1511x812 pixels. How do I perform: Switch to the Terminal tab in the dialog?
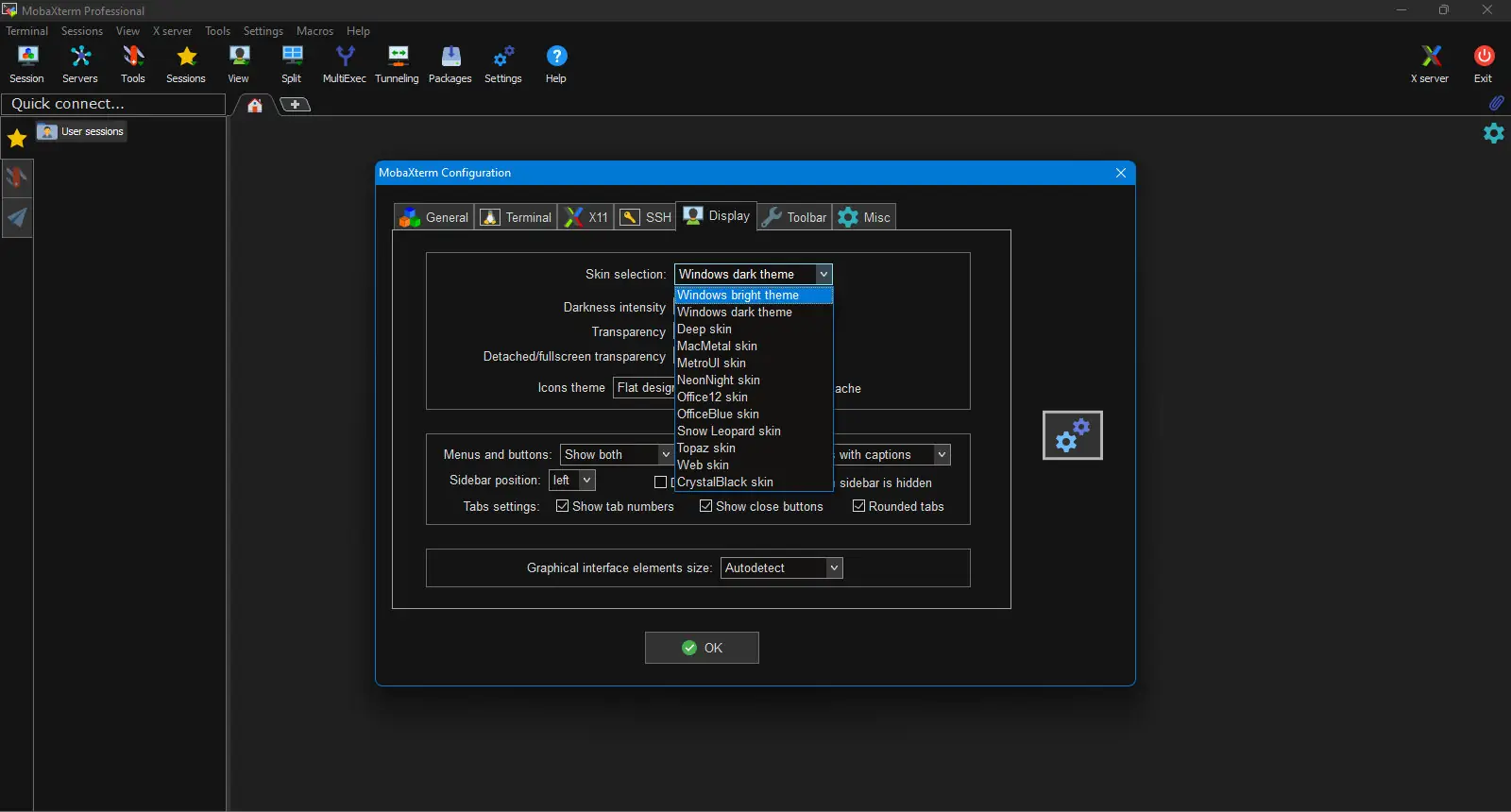[516, 217]
